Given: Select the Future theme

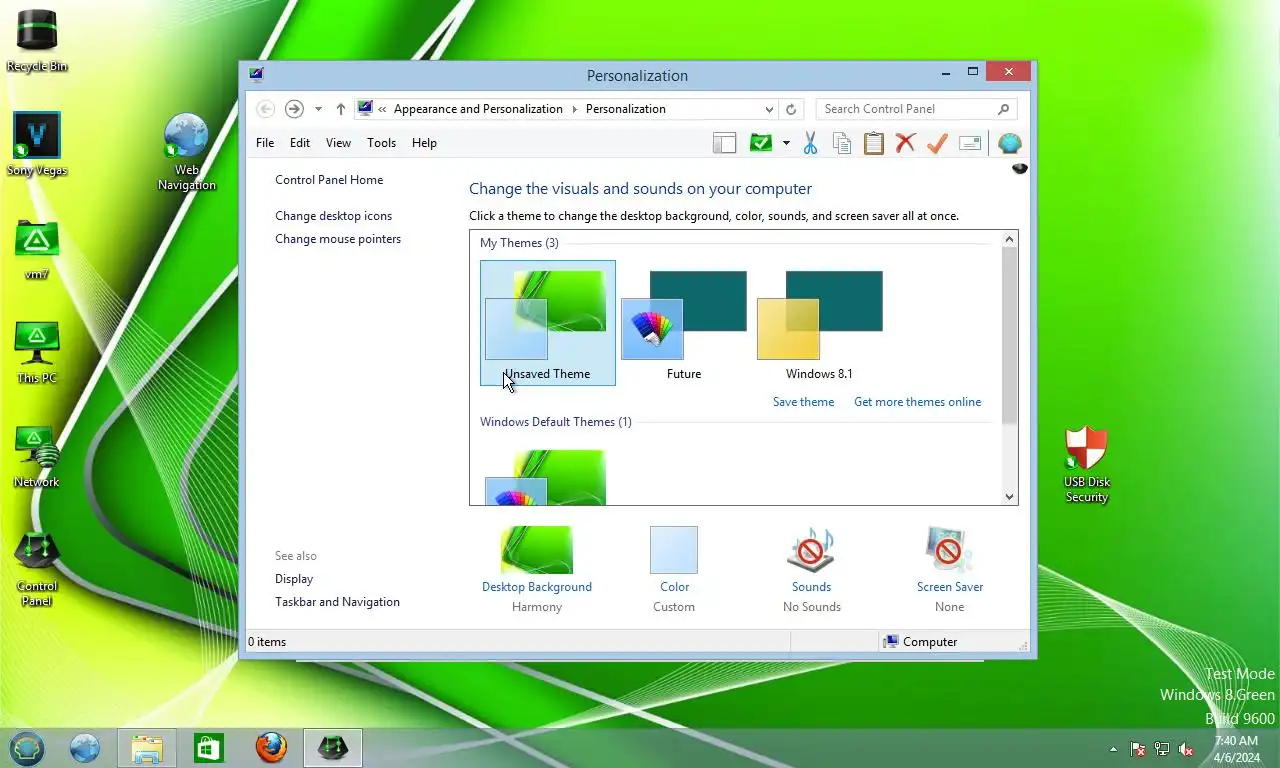Looking at the screenshot, I should pos(684,323).
